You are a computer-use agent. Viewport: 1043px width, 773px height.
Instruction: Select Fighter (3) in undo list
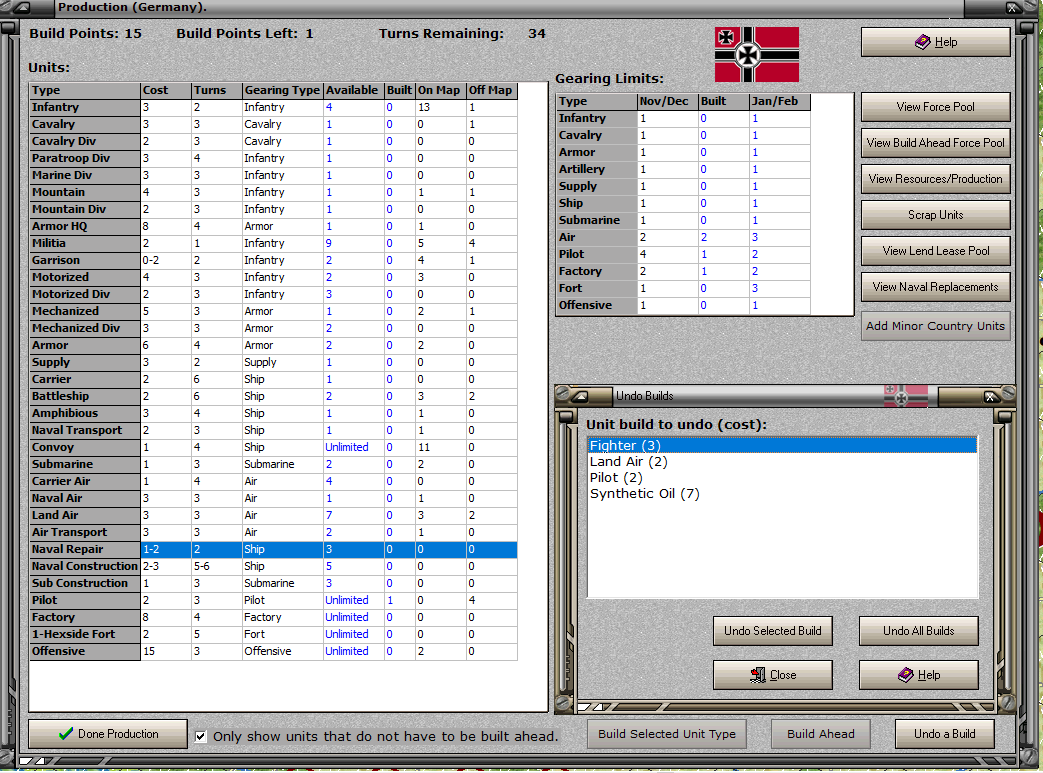tap(782, 445)
